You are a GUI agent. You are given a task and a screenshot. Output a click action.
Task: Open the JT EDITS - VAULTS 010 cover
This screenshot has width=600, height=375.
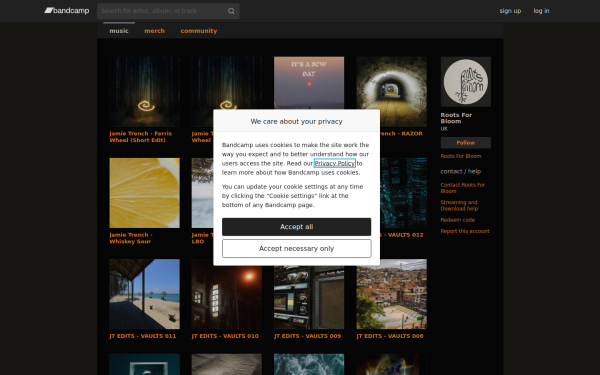coord(227,297)
